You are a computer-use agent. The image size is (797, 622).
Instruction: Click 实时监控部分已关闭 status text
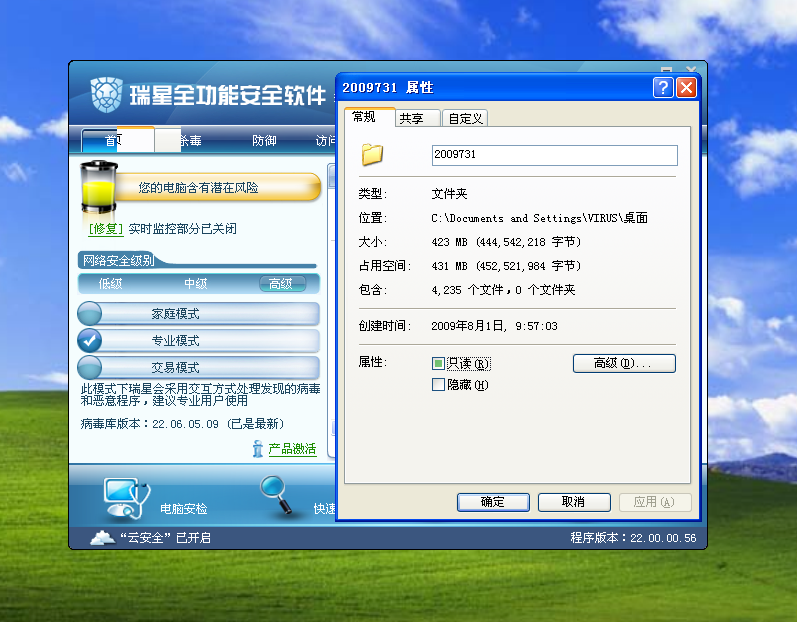(182, 229)
